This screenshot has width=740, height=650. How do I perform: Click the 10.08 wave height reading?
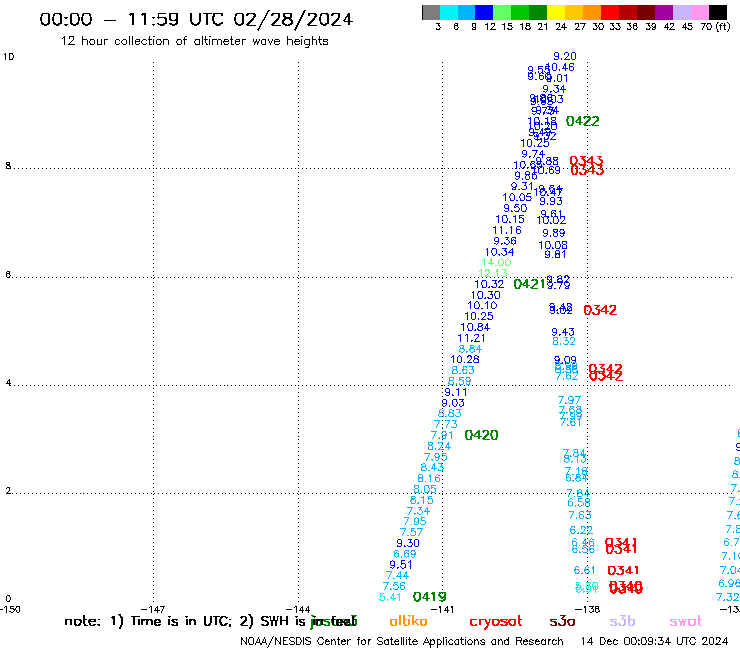[x=553, y=245]
